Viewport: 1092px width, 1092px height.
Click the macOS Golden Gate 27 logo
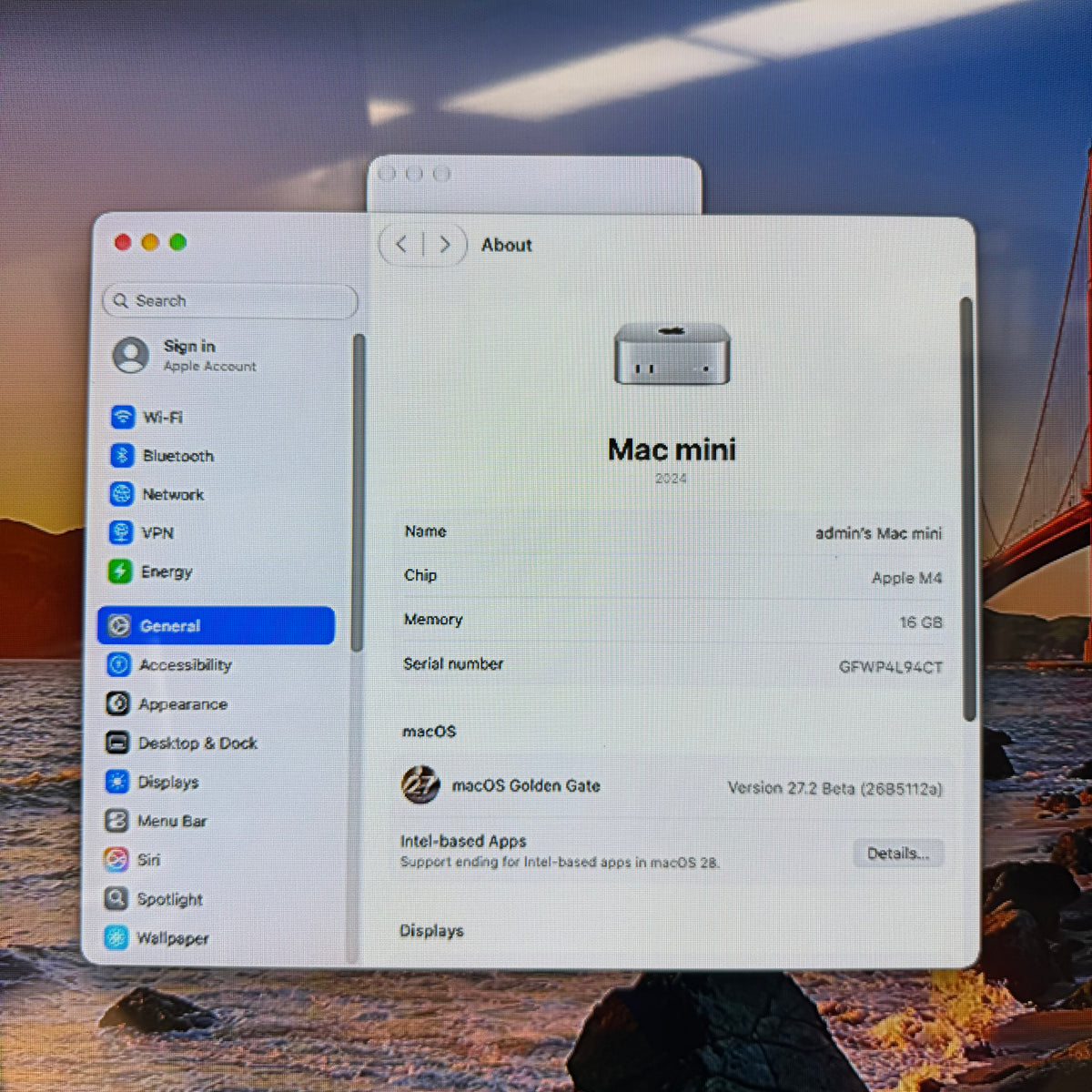point(420,784)
